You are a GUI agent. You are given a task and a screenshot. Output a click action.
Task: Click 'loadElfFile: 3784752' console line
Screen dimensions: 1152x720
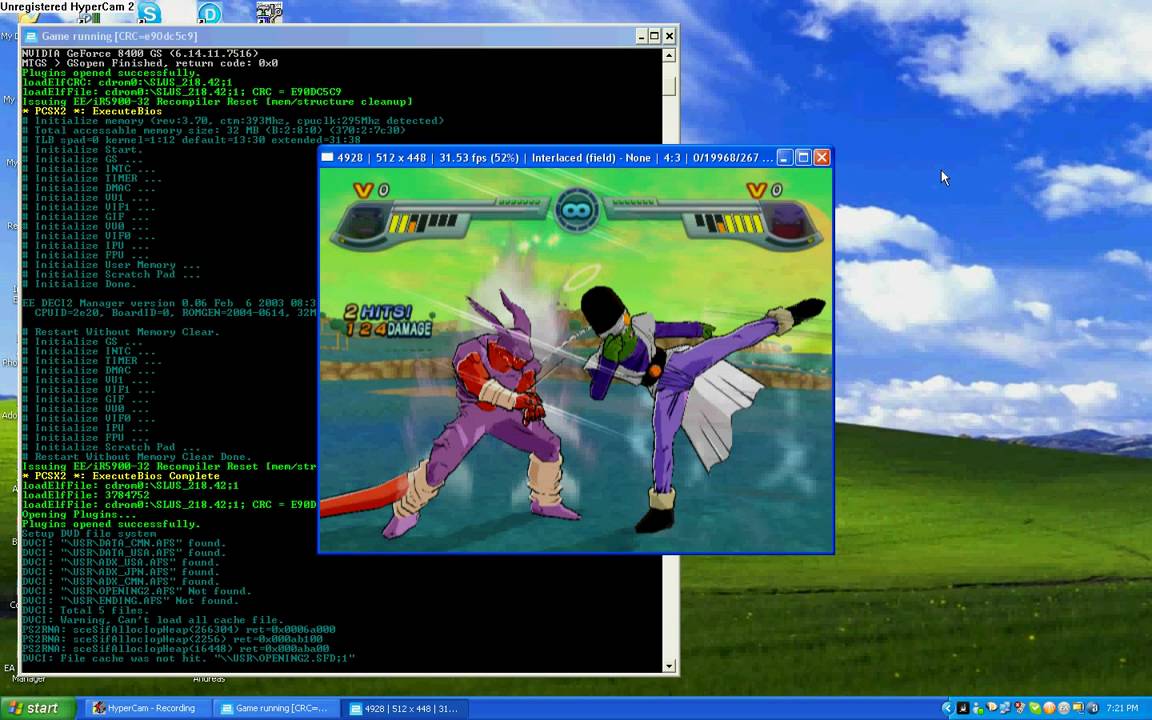(86, 495)
